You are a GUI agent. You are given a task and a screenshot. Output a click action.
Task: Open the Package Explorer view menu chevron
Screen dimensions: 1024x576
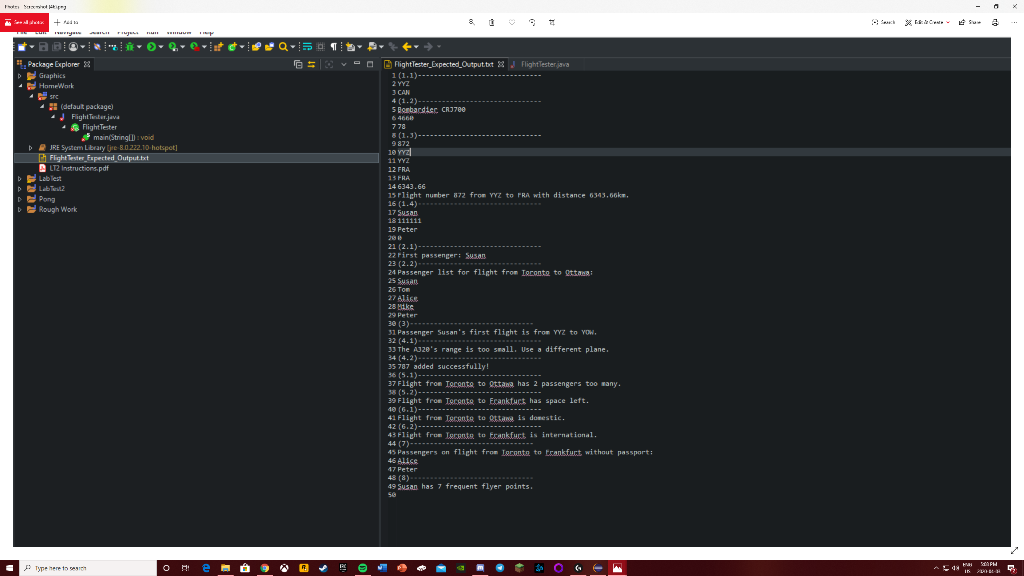(x=344, y=64)
